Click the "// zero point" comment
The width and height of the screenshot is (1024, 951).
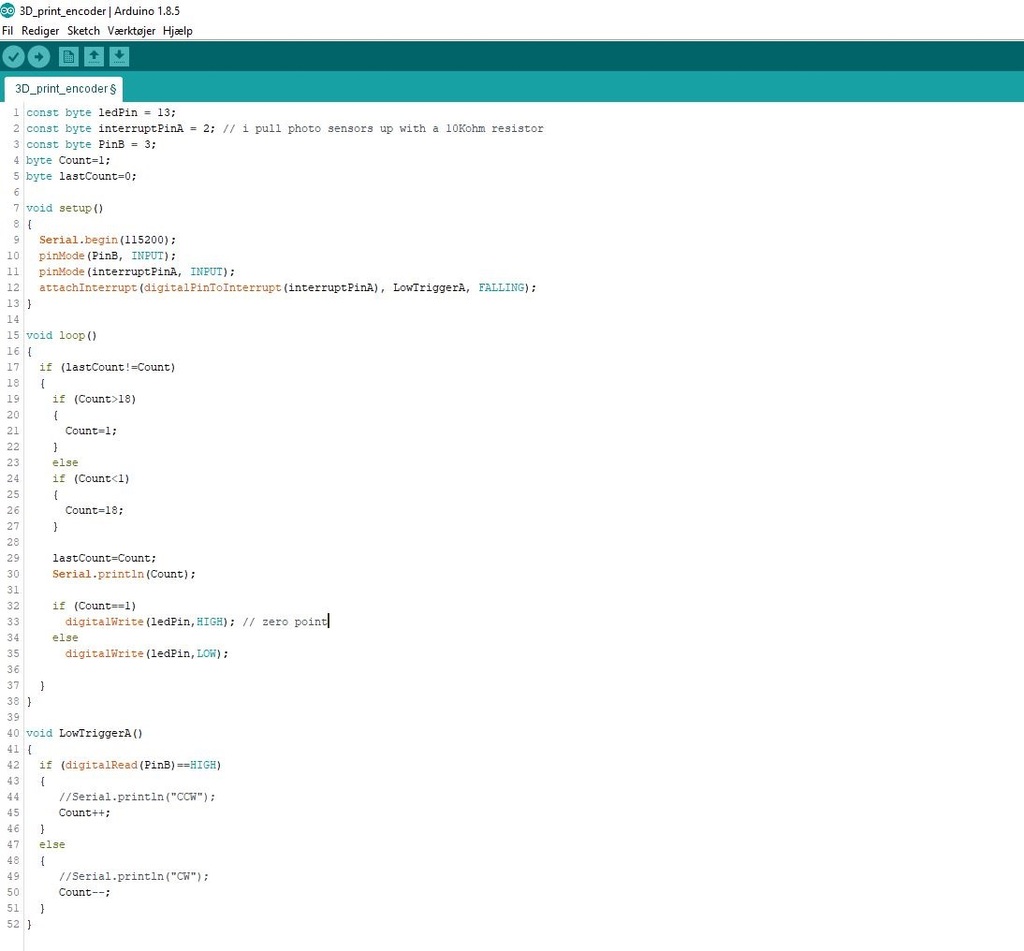[x=285, y=622]
